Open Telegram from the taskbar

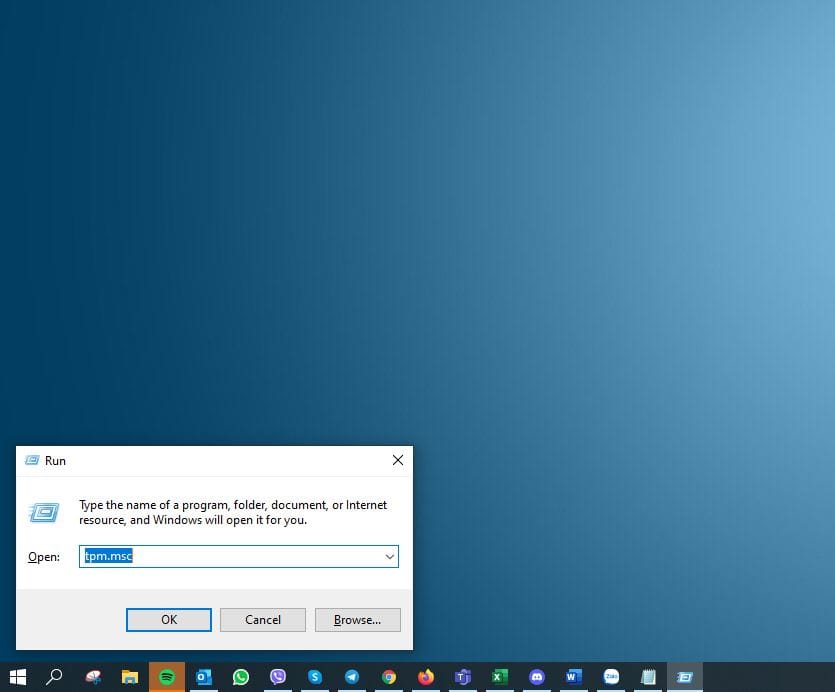(x=352, y=677)
